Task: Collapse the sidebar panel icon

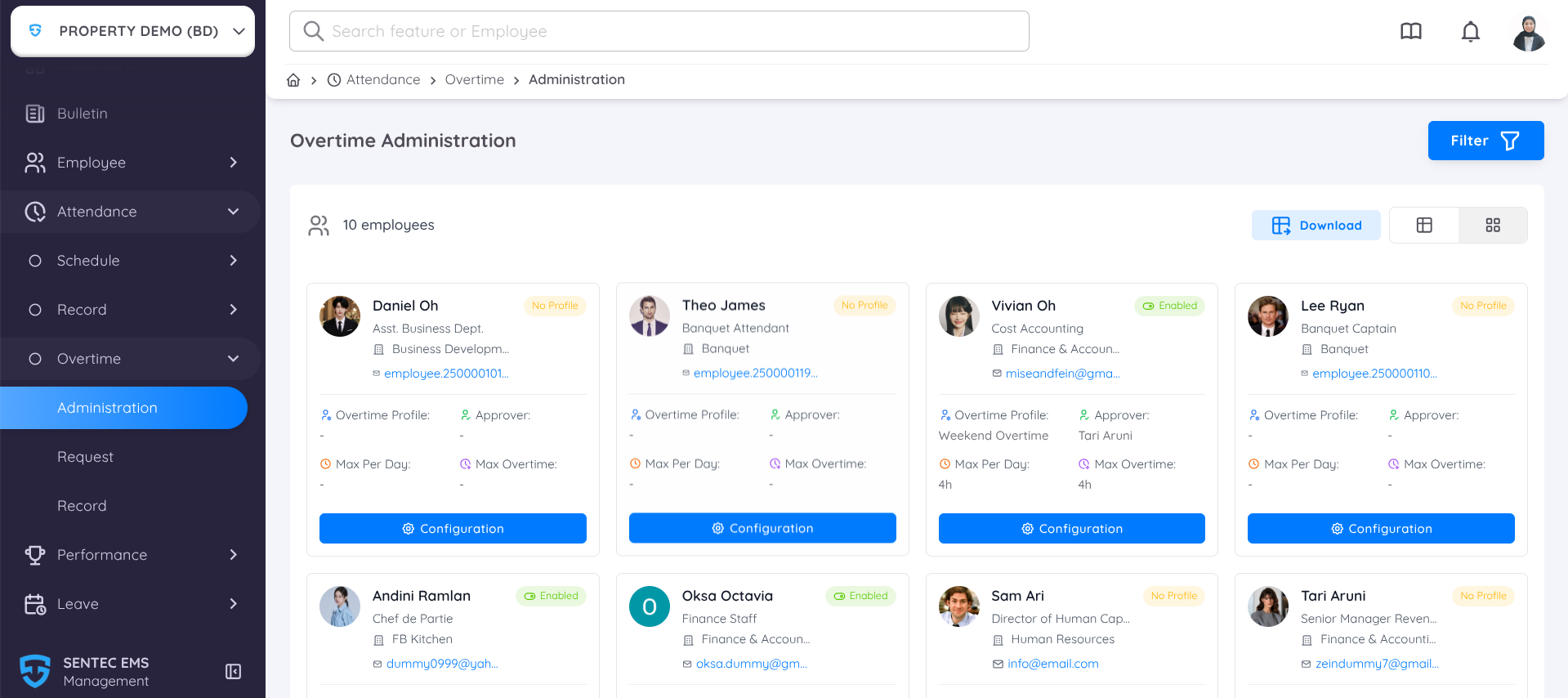Action: coord(233,672)
